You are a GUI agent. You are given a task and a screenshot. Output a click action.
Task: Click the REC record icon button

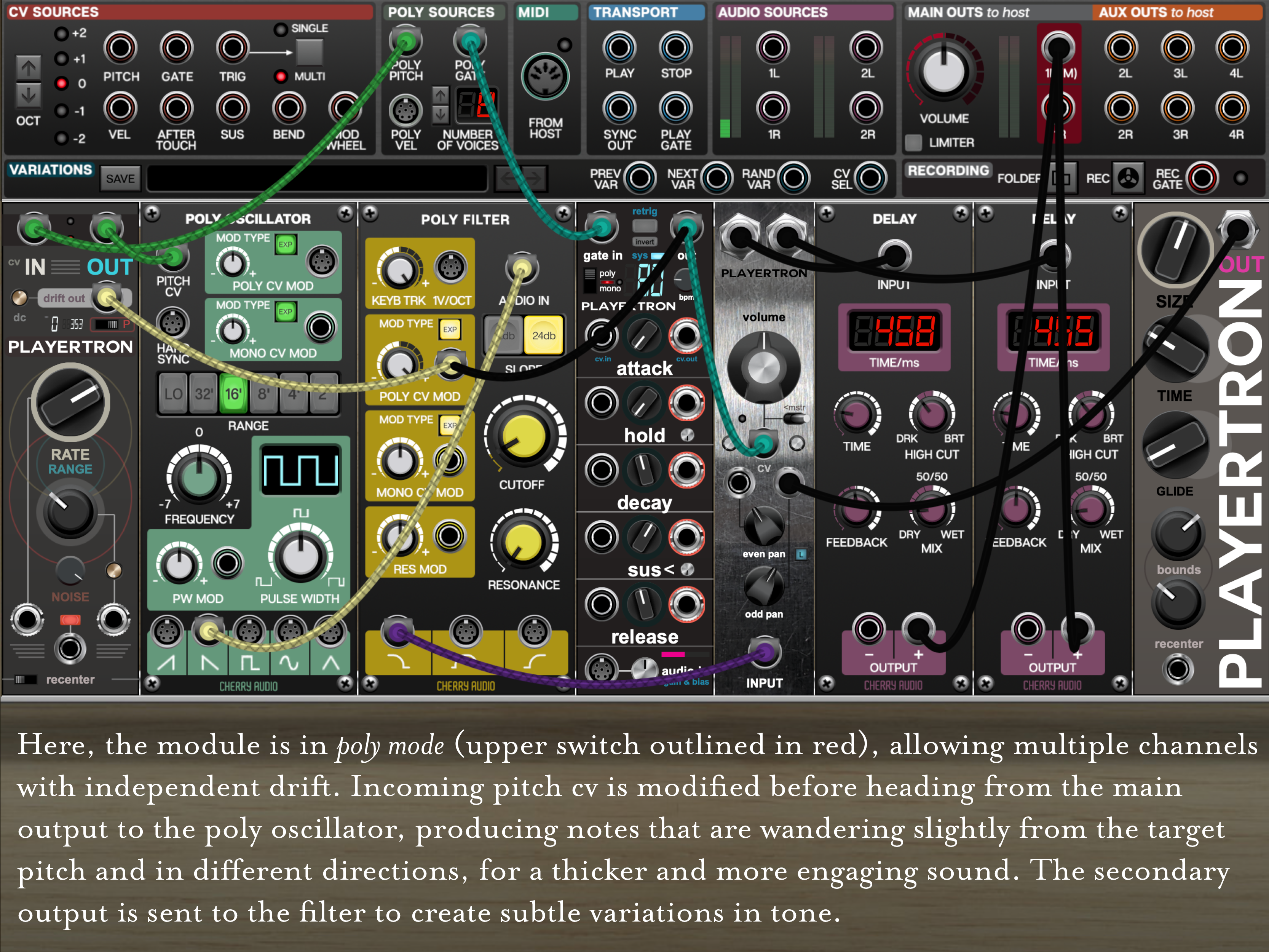pyautogui.click(x=1128, y=179)
